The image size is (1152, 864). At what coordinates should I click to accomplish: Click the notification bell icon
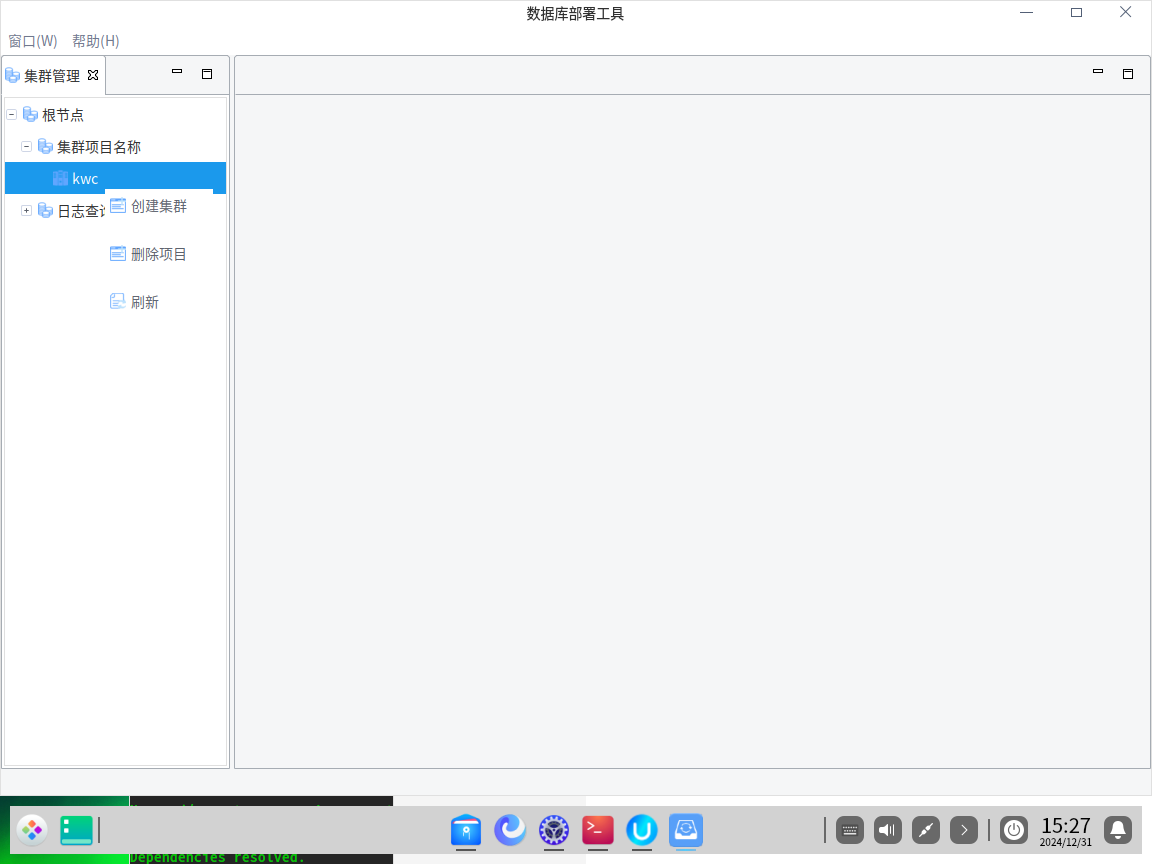[1118, 830]
